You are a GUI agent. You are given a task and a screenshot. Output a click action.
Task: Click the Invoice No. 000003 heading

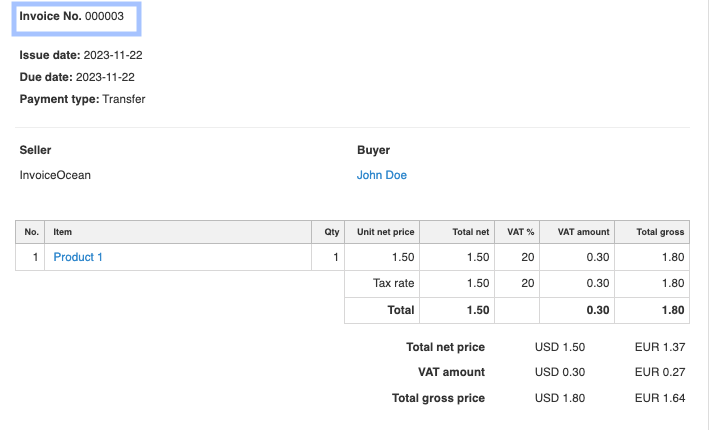(71, 18)
